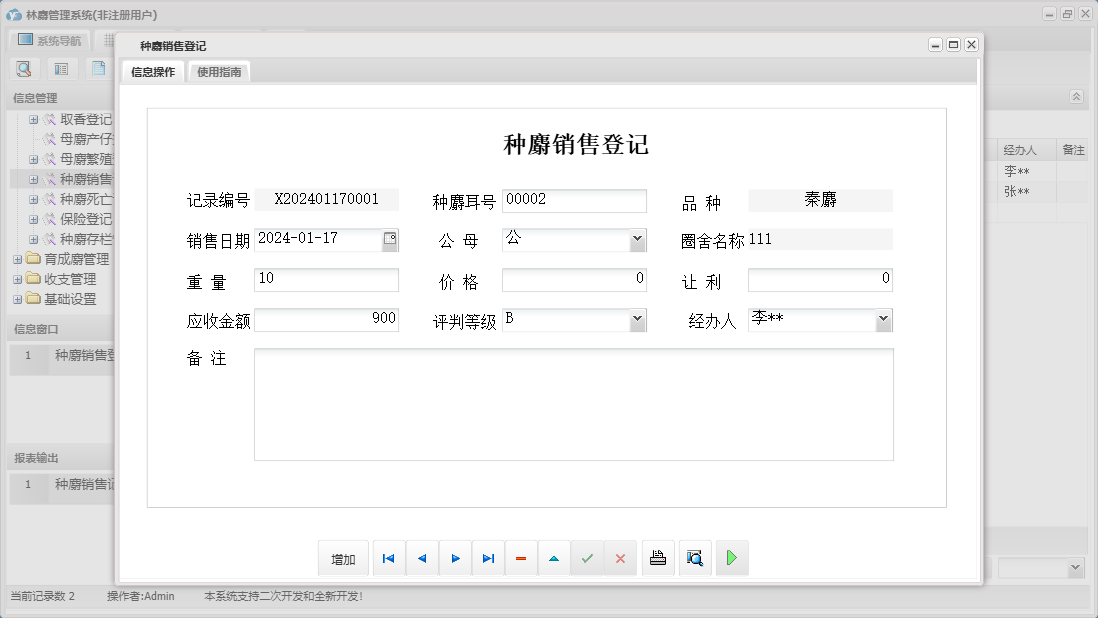The height and width of the screenshot is (618, 1098).
Task: Switch to the 使用指南 tab
Action: click(x=218, y=71)
